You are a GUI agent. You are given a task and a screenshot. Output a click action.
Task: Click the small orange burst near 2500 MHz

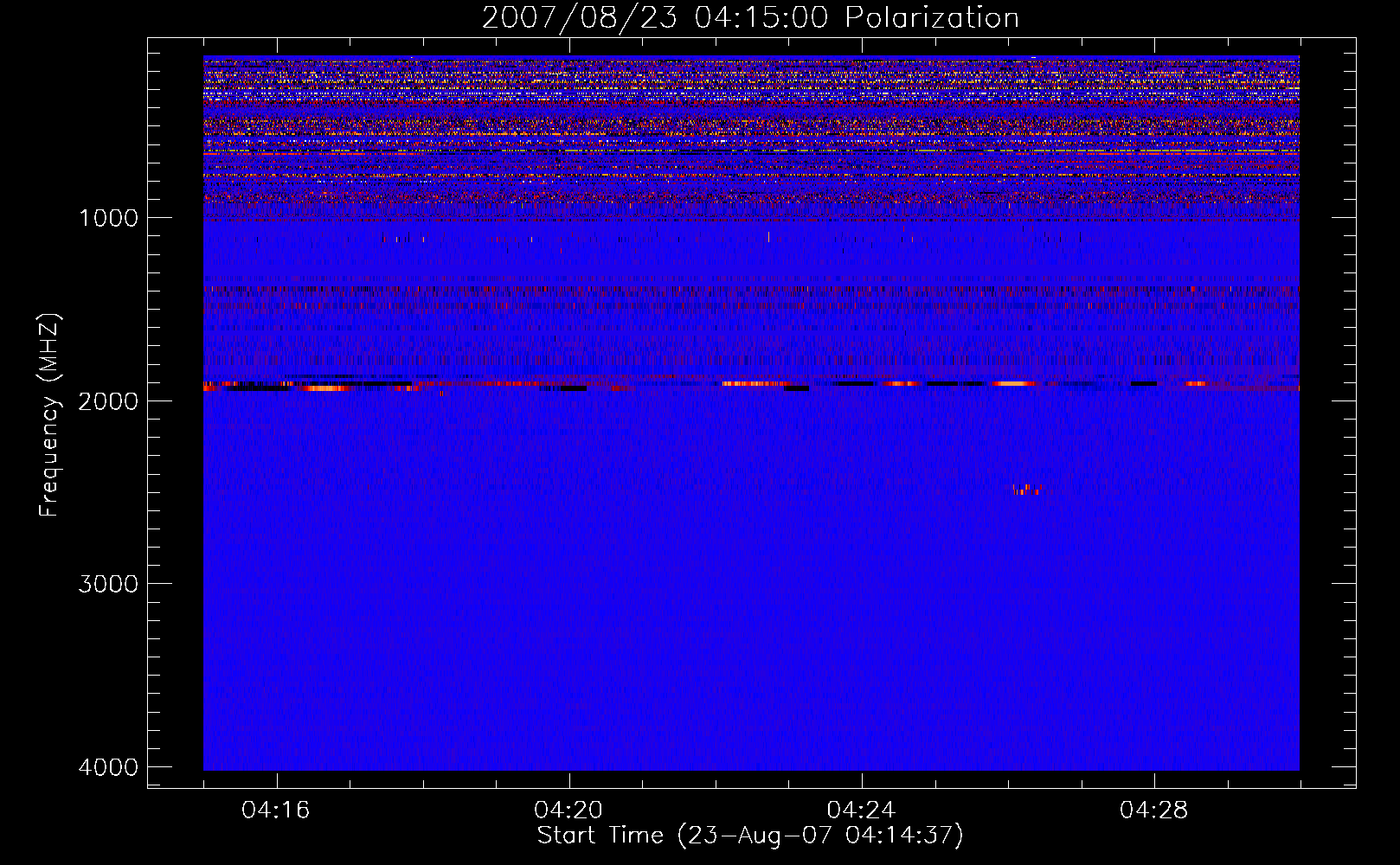(1026, 490)
